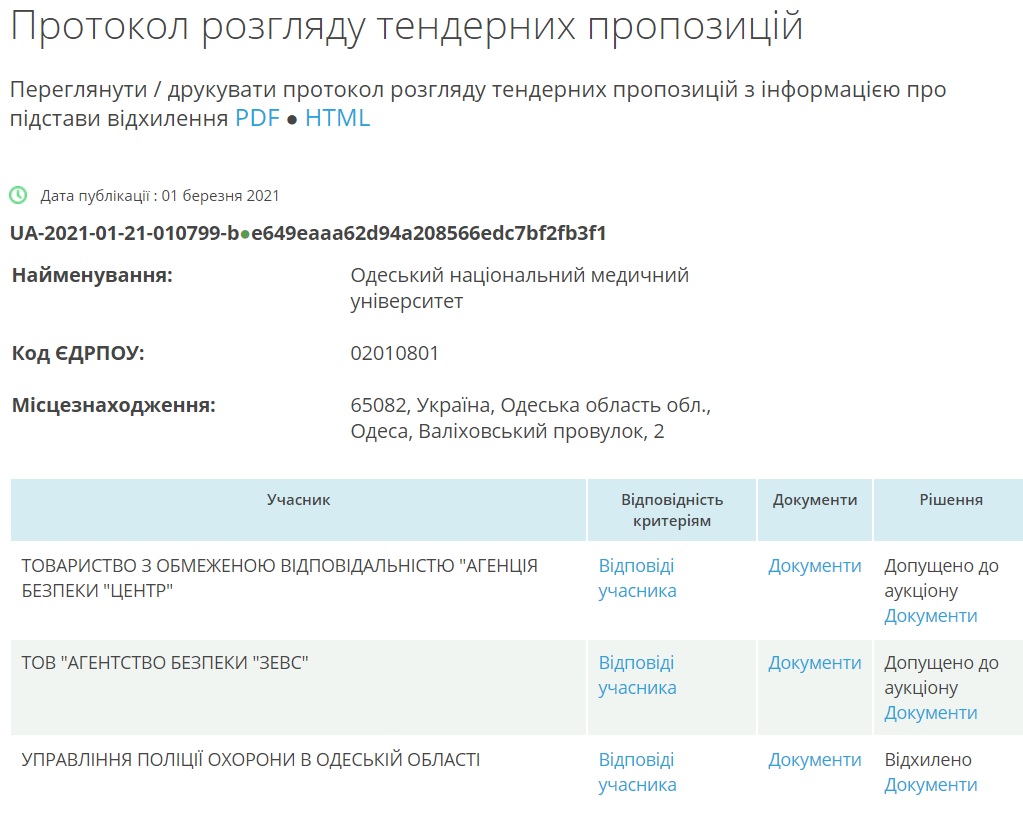Select the tender ID UA-2021-01-21-010799-b text

pyautogui.click(x=124, y=234)
